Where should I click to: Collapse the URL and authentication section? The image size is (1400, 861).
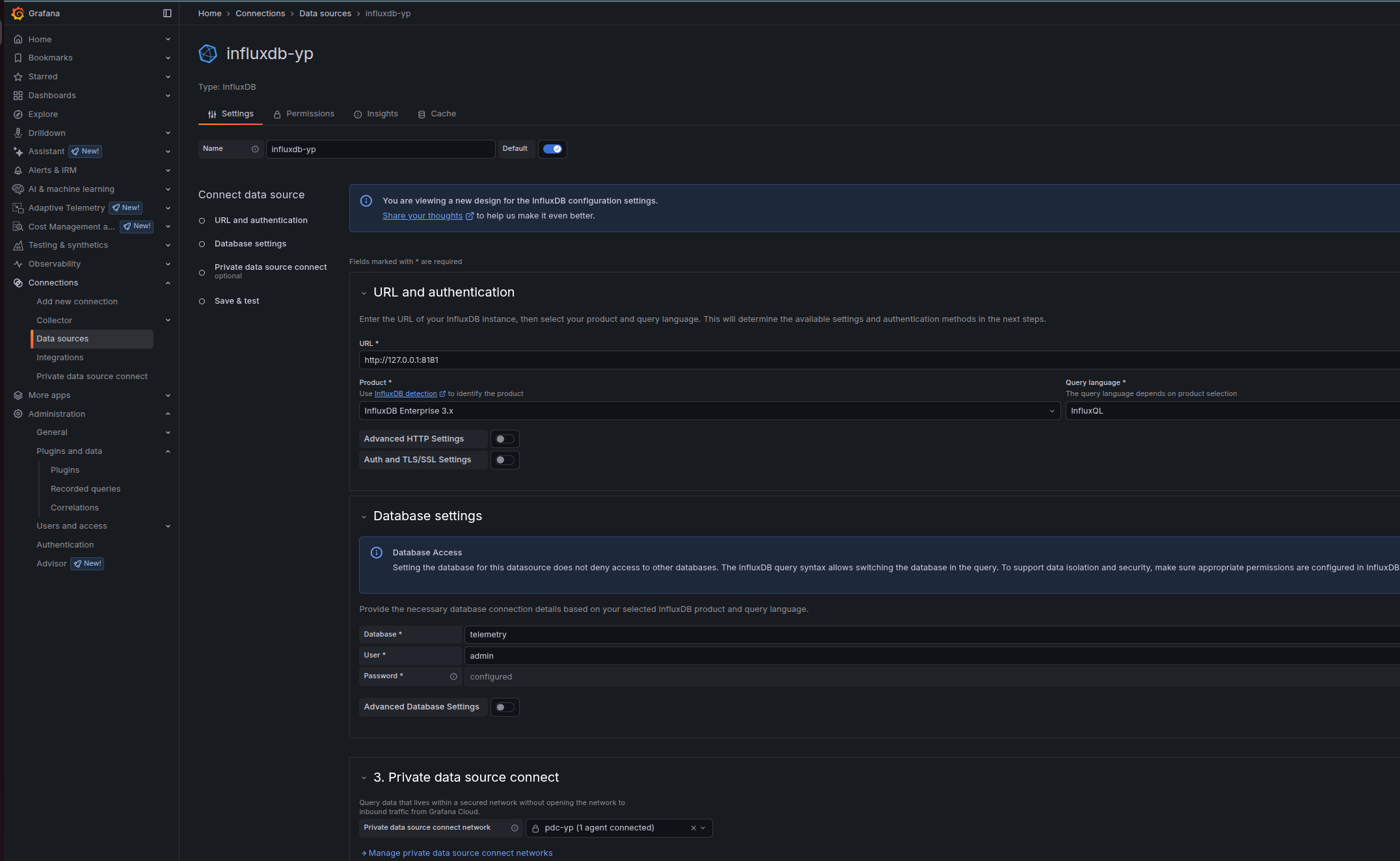pyautogui.click(x=365, y=293)
